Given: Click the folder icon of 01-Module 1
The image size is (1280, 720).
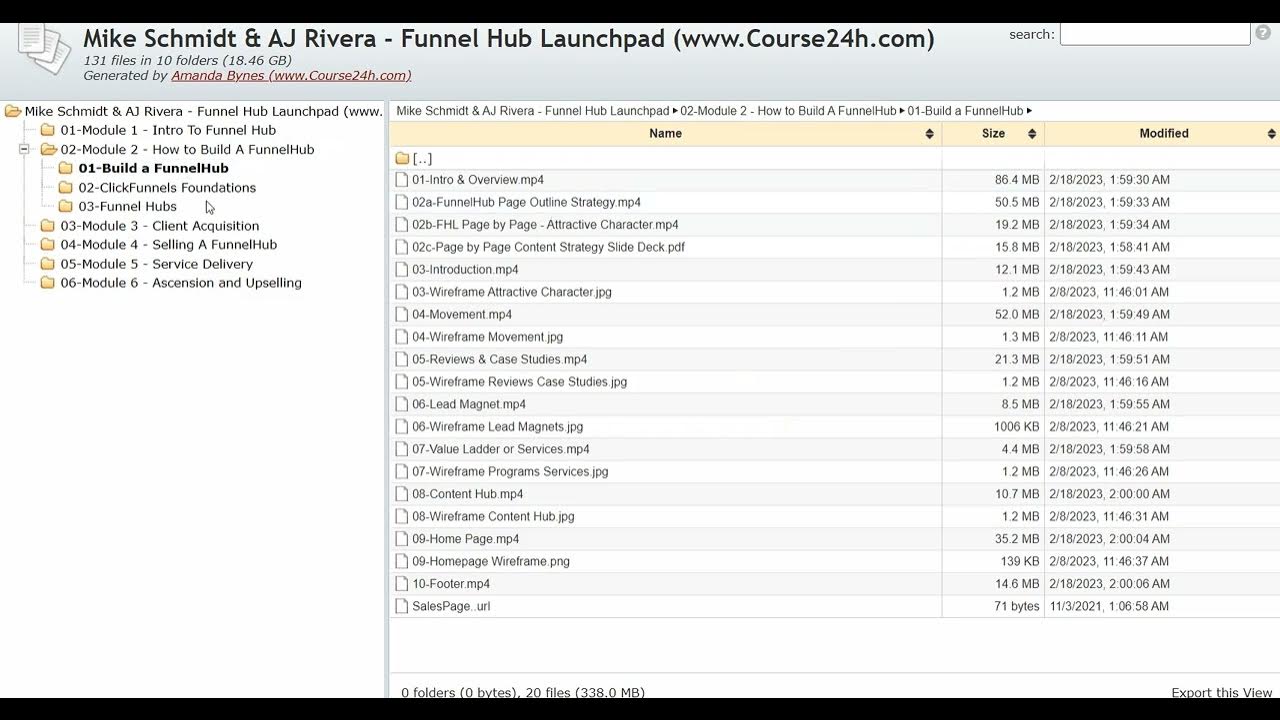Looking at the screenshot, I should (x=47, y=130).
